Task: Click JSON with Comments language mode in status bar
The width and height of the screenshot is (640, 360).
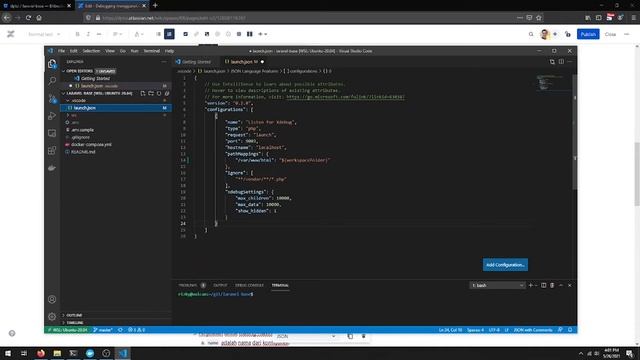Action: (x=533, y=330)
